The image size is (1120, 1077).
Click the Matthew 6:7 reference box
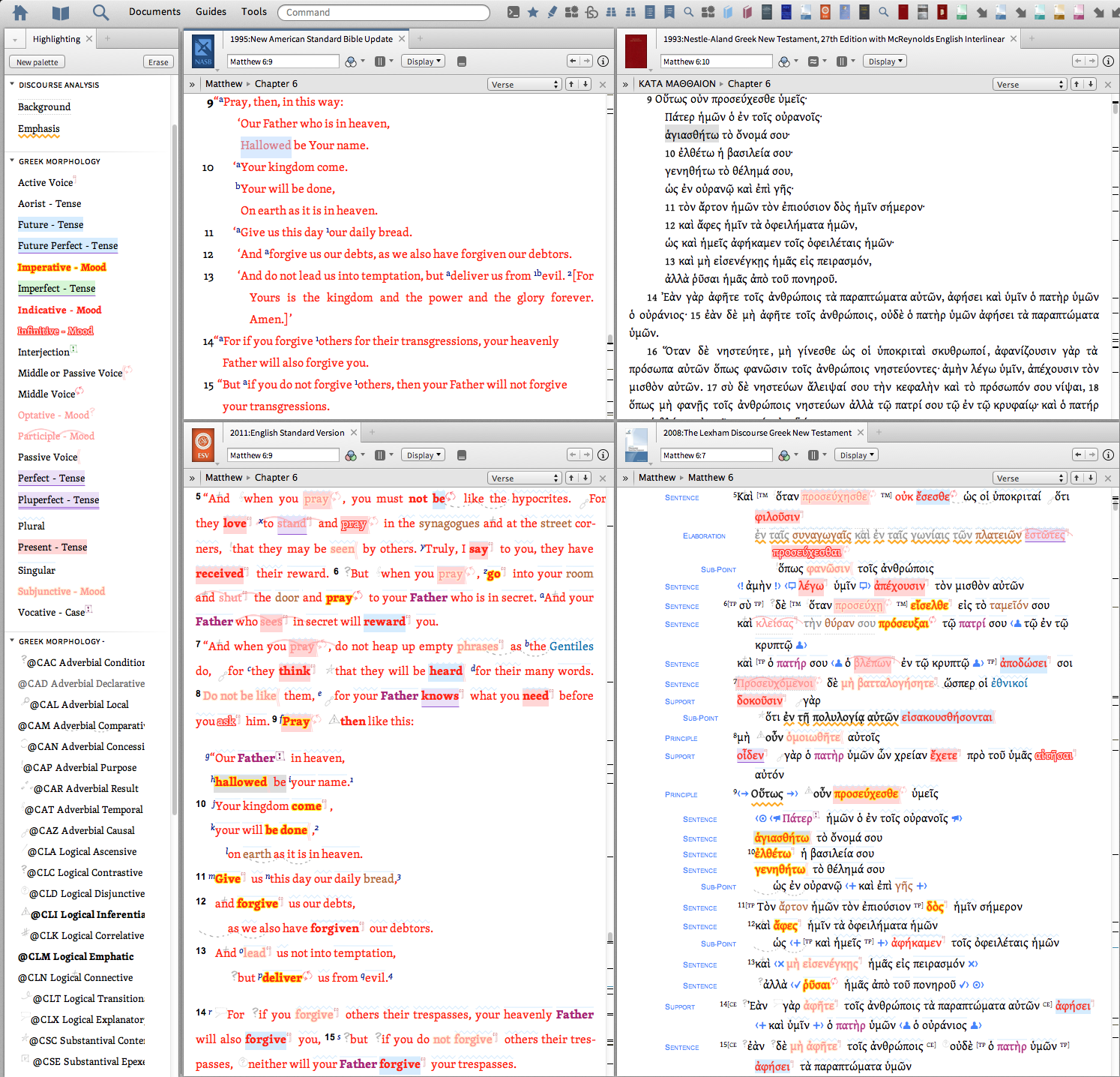click(716, 455)
